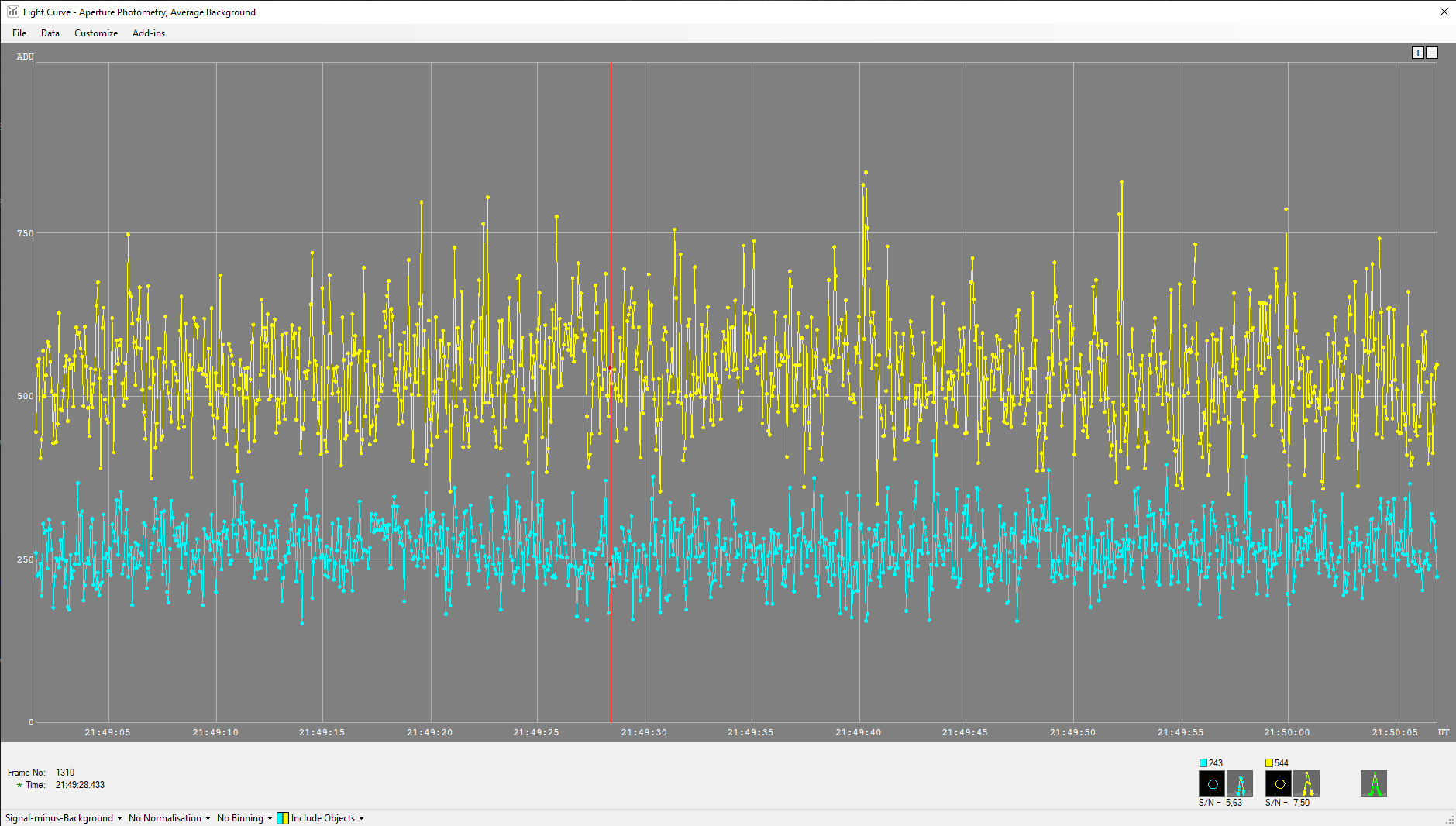Click the S/N = 7,50 readout
This screenshot has width=1456, height=826.
tap(1288, 803)
